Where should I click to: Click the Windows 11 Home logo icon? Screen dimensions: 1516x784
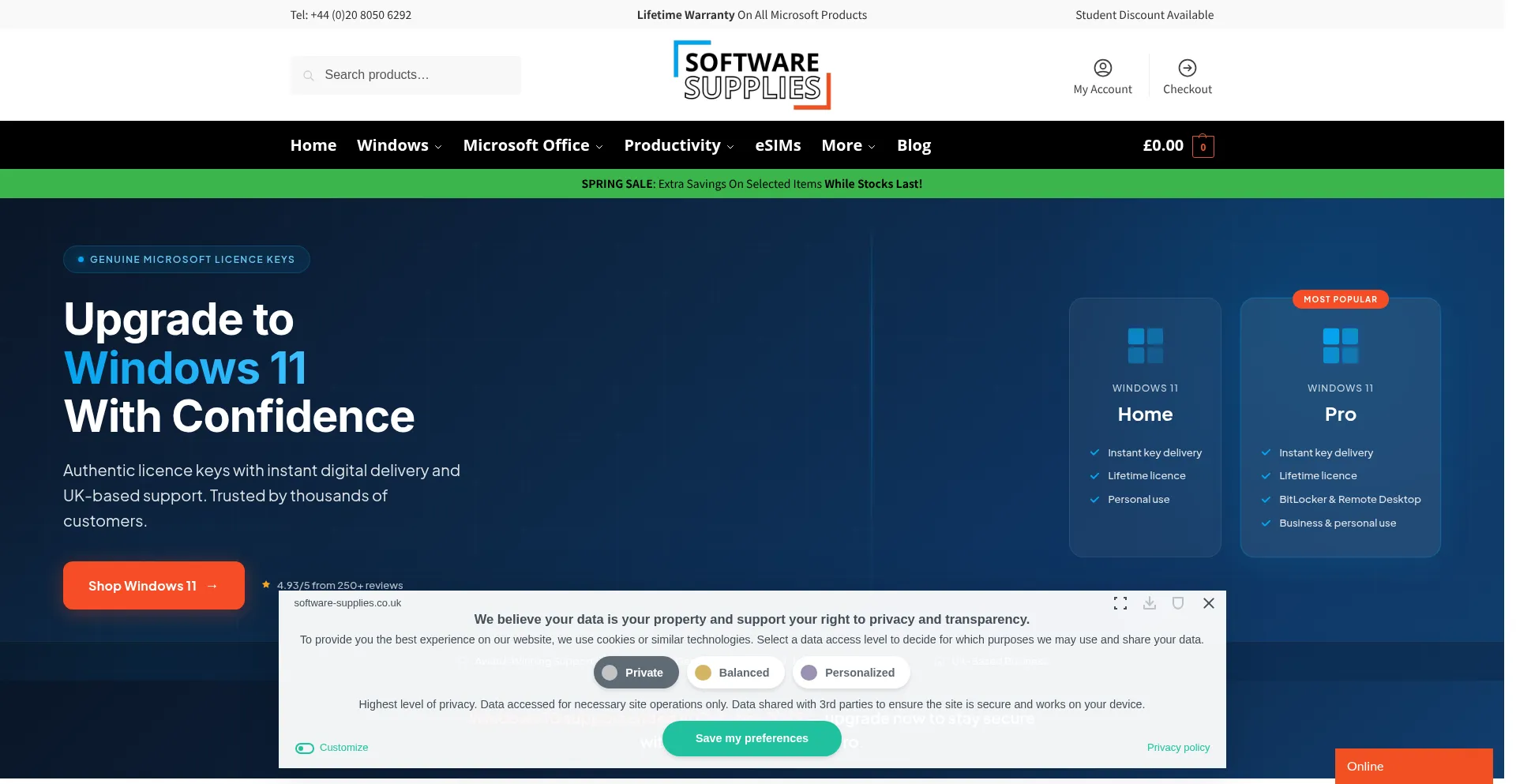pos(1145,346)
